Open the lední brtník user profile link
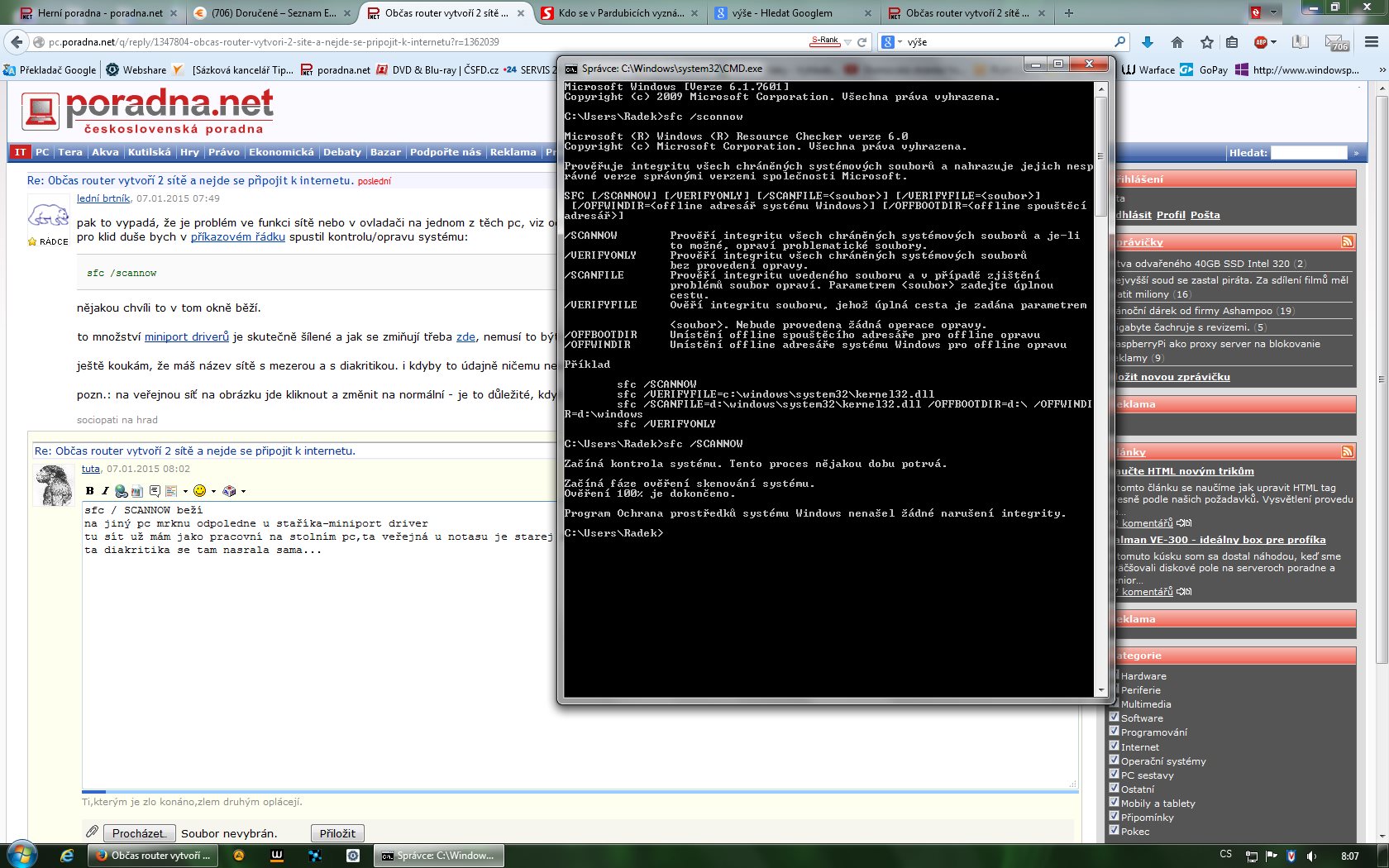This screenshot has width=1389, height=868. coord(103,198)
